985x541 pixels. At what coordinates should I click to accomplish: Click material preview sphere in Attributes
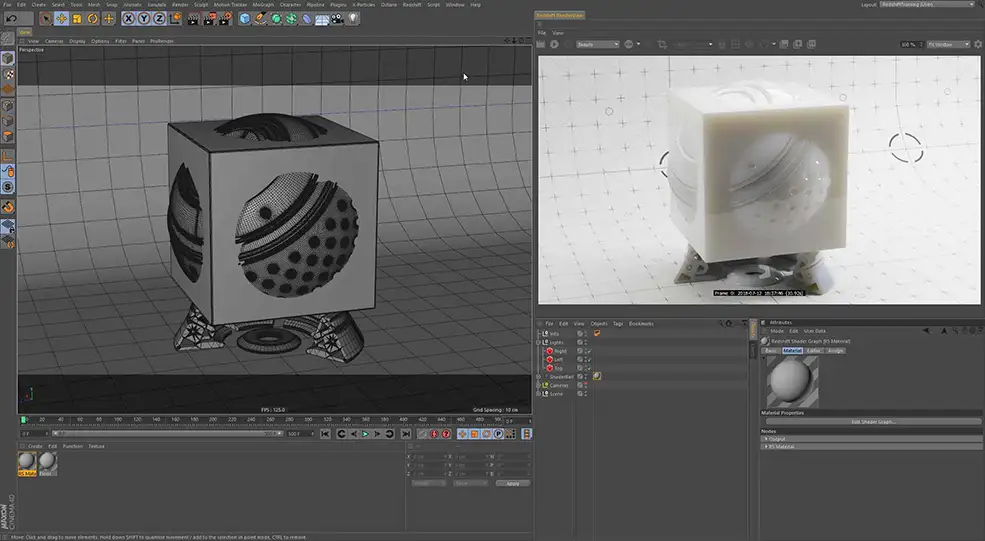792,382
